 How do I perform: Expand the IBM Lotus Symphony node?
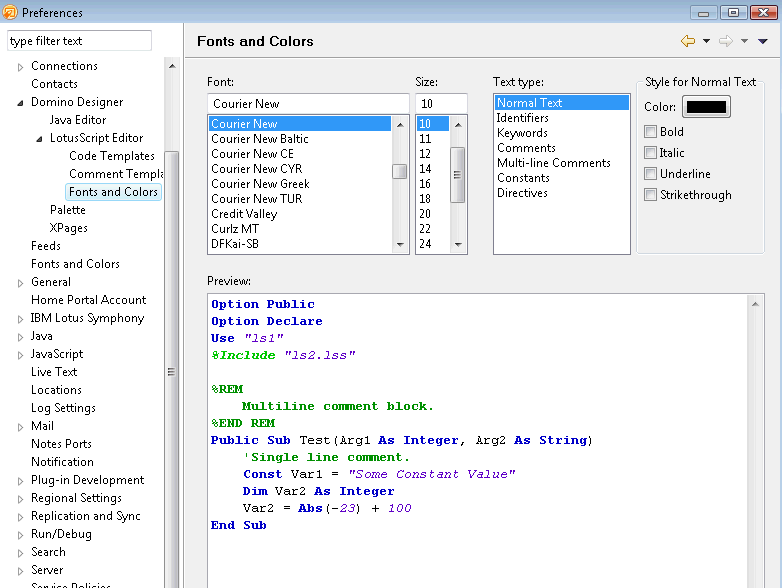click(x=20, y=319)
